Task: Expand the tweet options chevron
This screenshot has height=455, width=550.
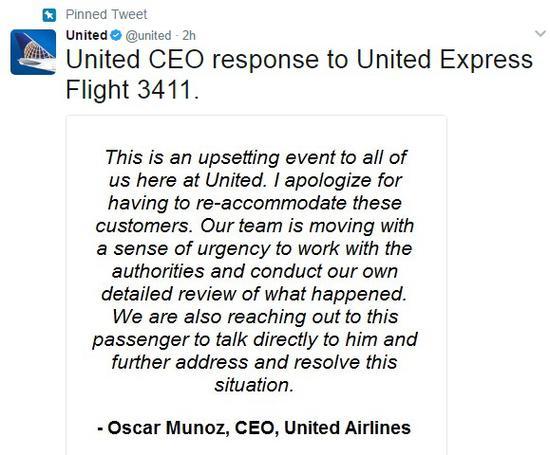Action: tap(540, 34)
